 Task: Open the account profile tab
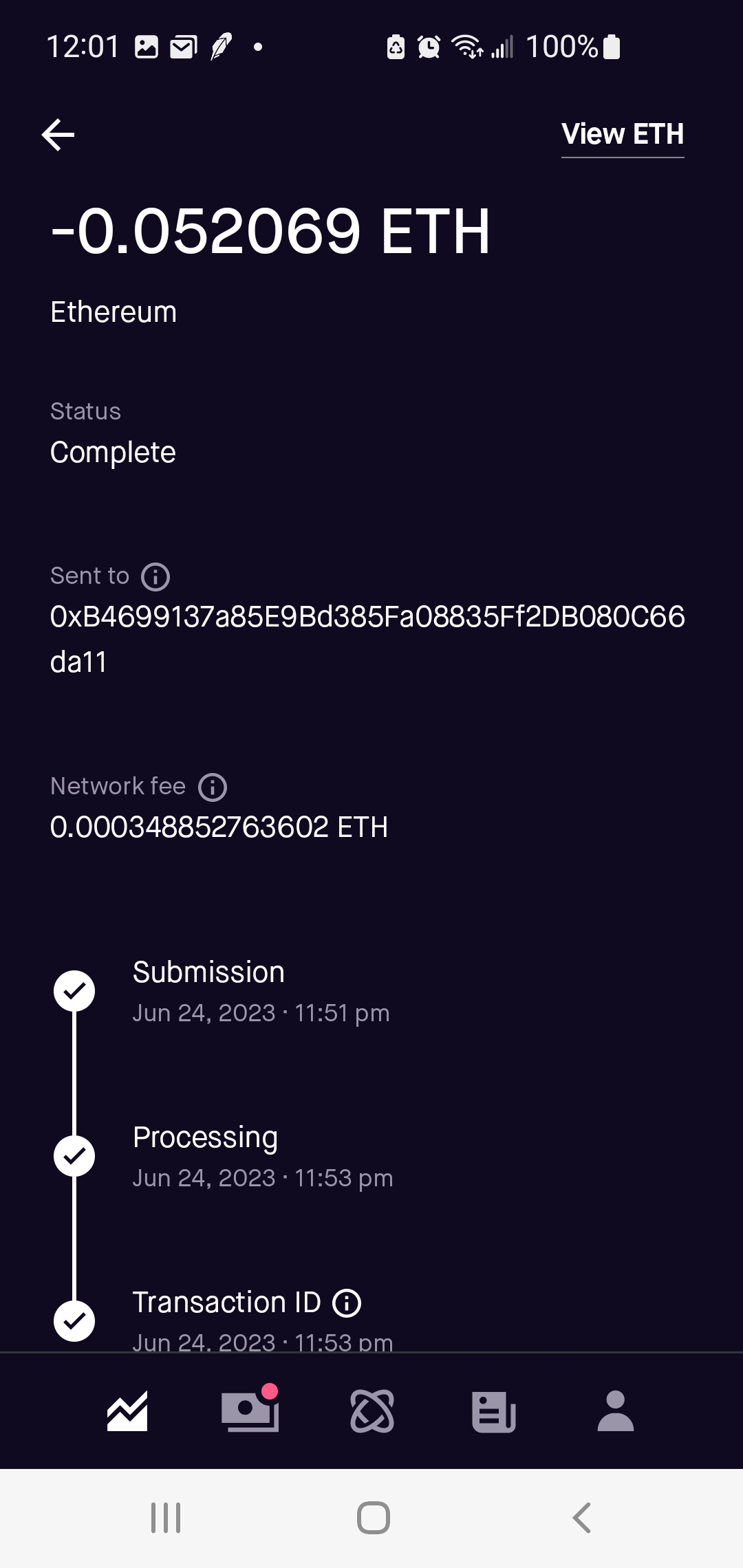(x=616, y=1411)
